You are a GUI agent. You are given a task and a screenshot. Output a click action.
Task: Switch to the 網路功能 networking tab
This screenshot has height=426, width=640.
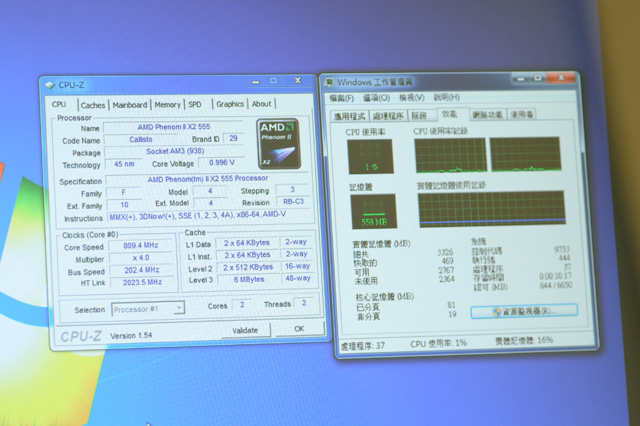[x=487, y=115]
